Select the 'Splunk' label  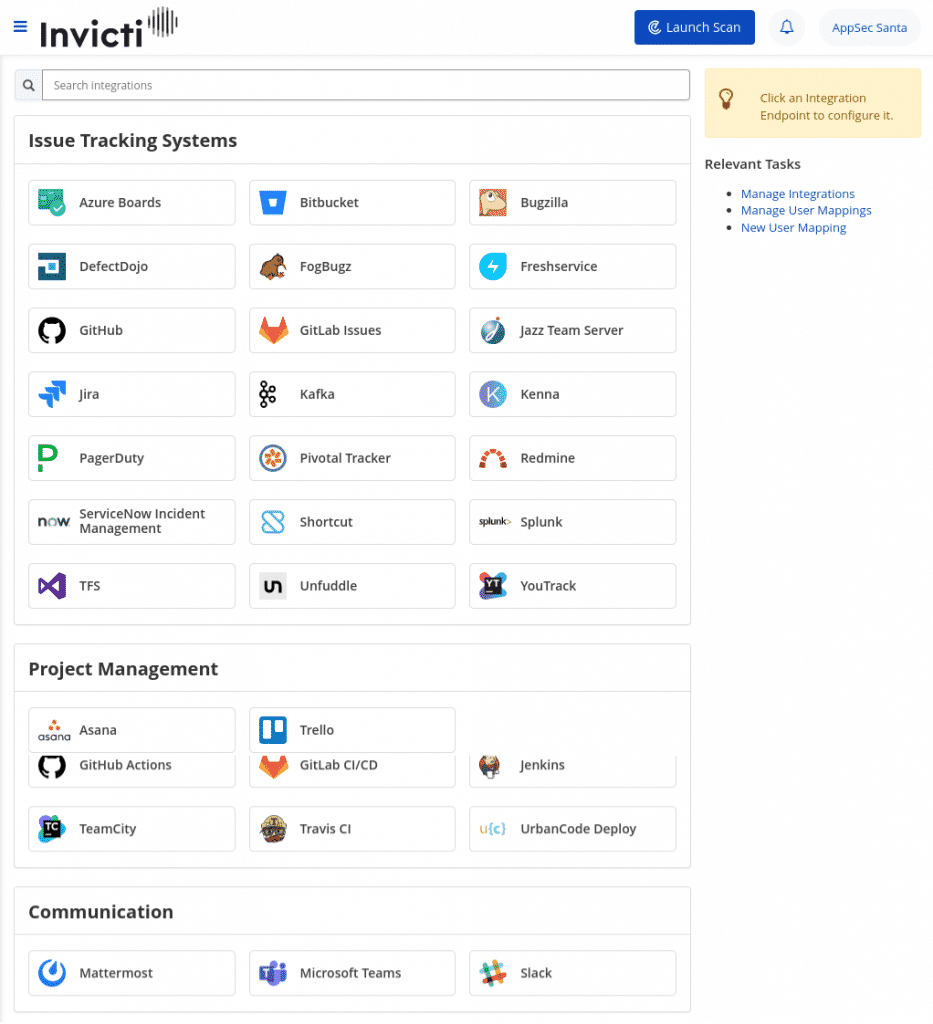pyautogui.click(x=541, y=522)
